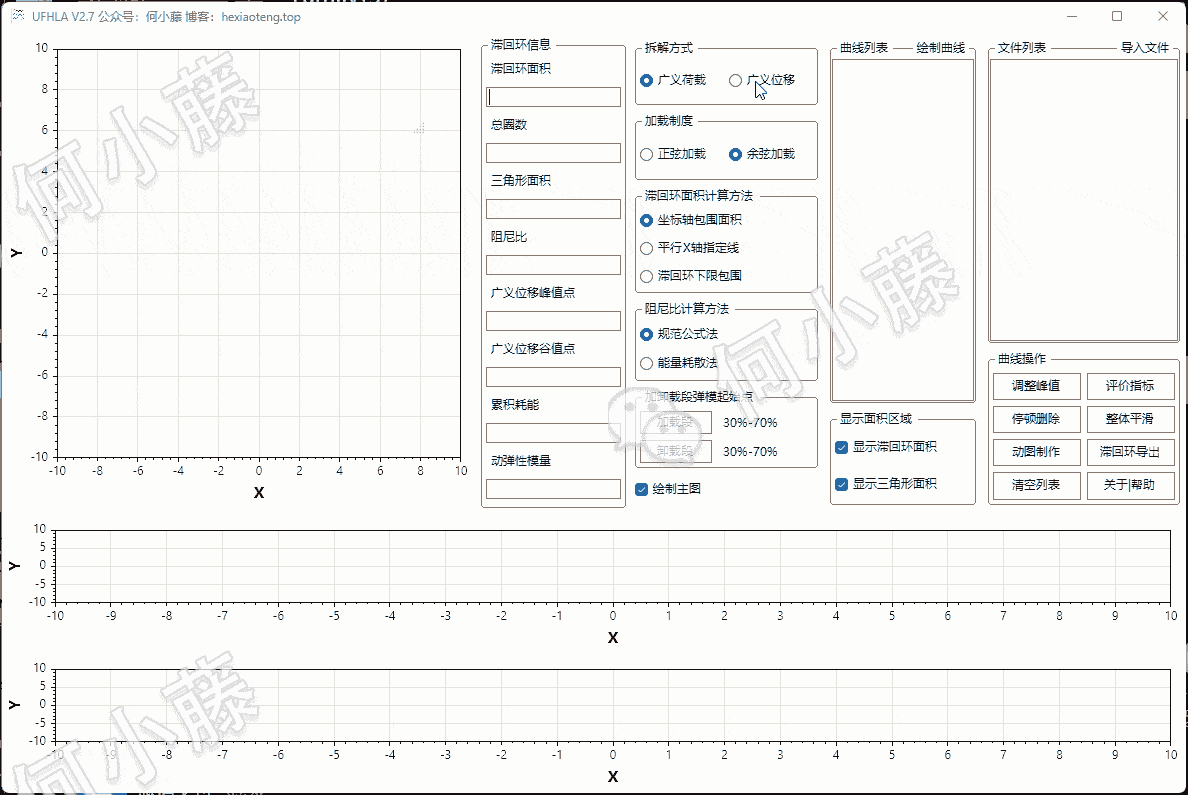The height and width of the screenshot is (795, 1188).
Task: Choose 能量耗散法 damping method
Action: [646, 363]
